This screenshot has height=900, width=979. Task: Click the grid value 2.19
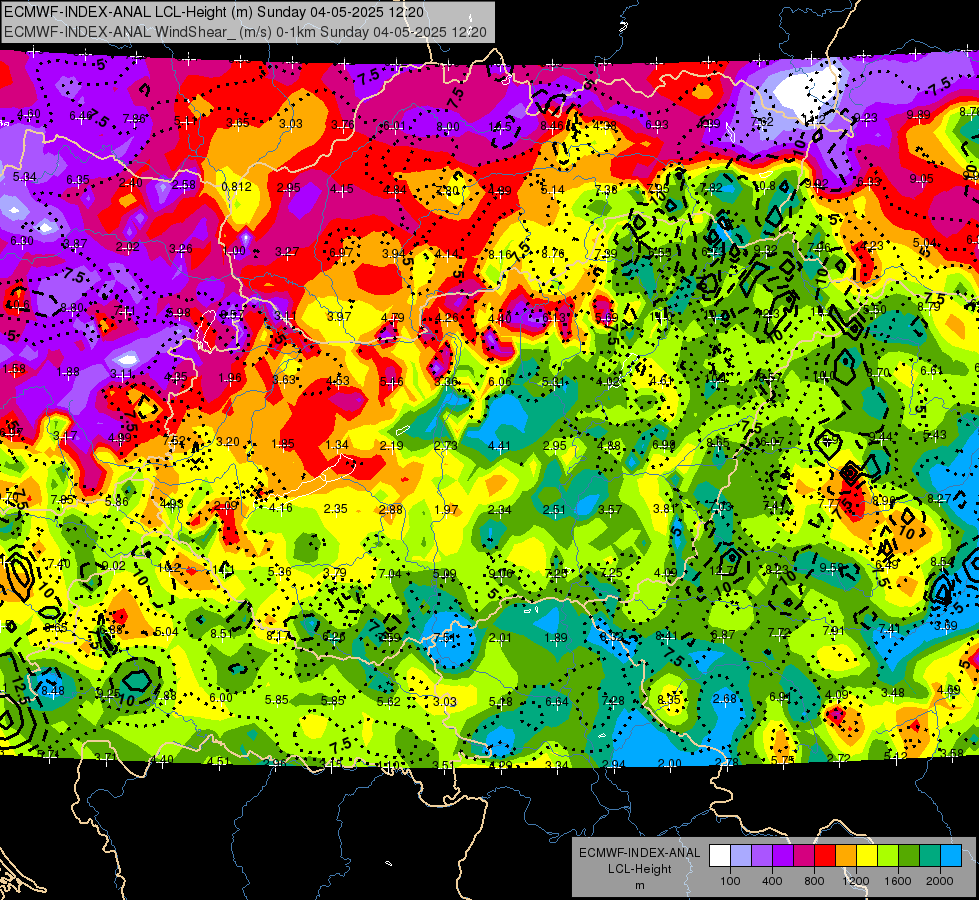(391, 445)
